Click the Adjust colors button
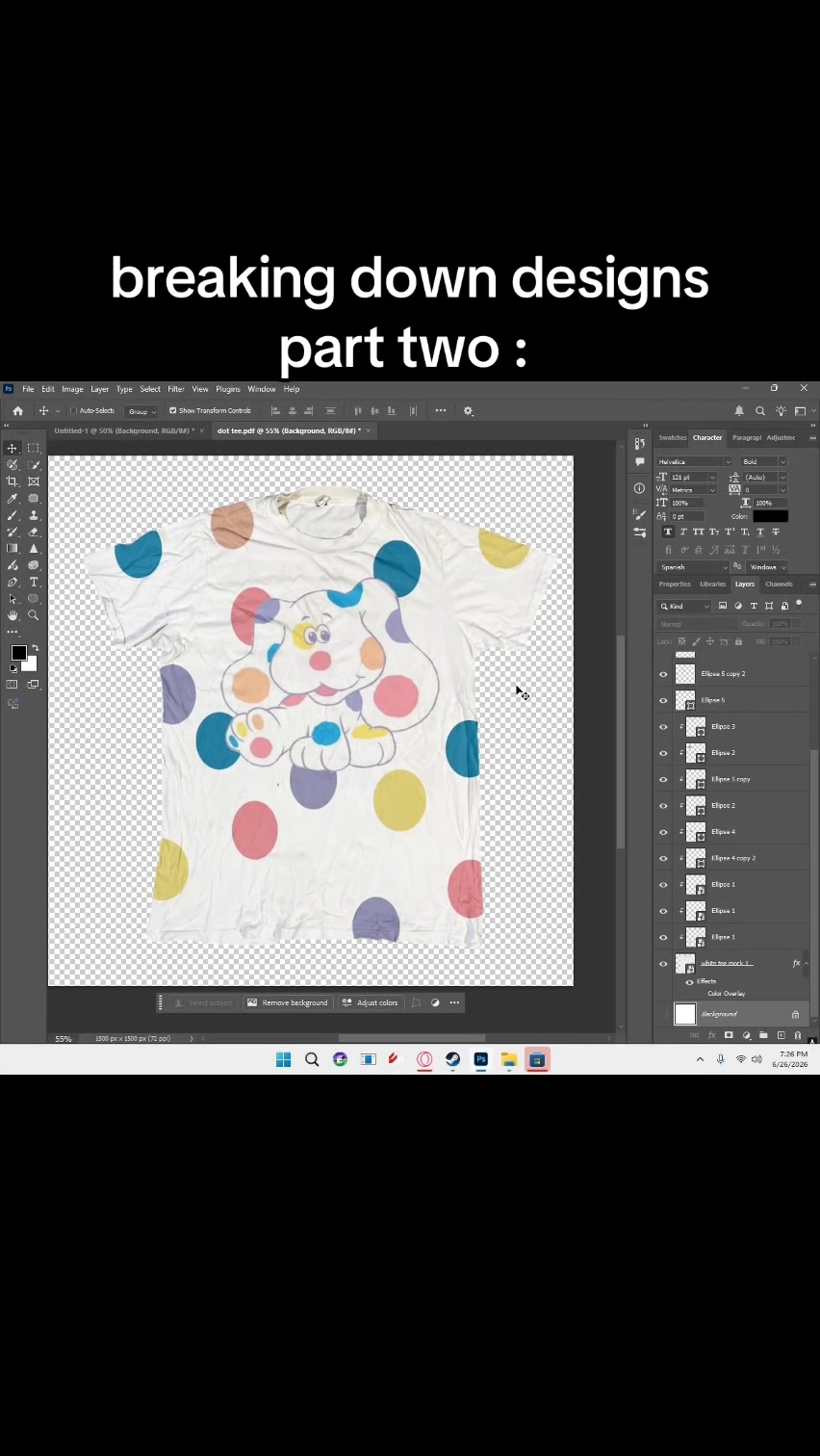This screenshot has width=820, height=1456. coord(370,1002)
